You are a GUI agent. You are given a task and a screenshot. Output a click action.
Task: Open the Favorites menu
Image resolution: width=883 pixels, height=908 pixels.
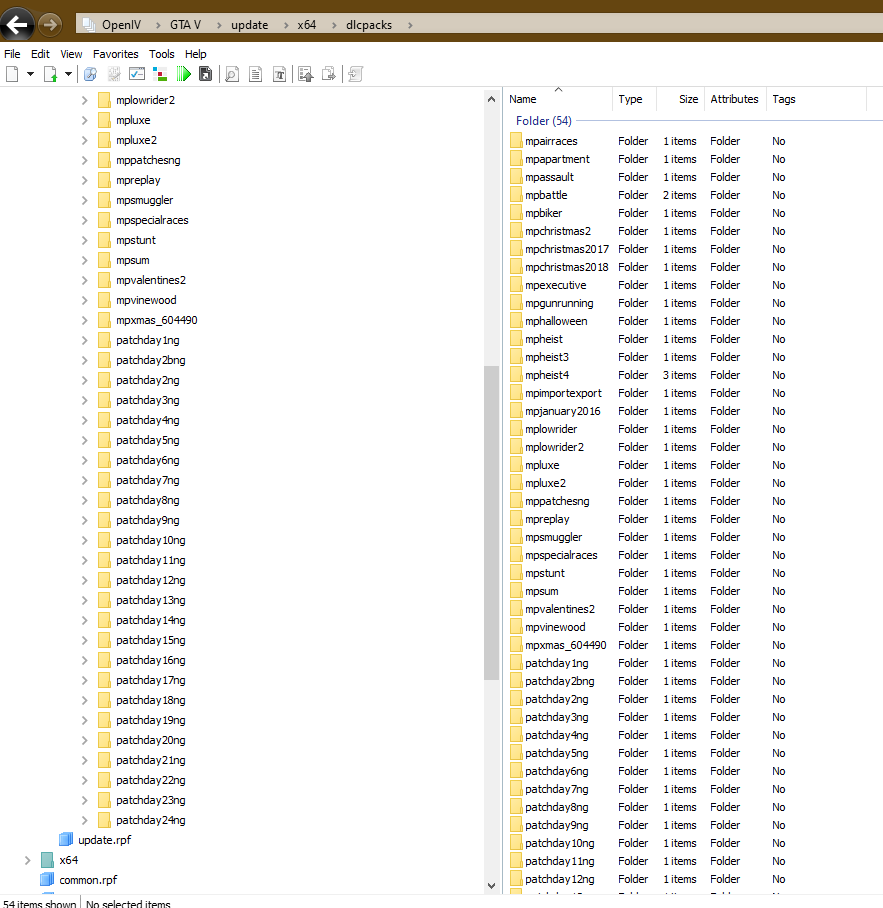[x=116, y=54]
